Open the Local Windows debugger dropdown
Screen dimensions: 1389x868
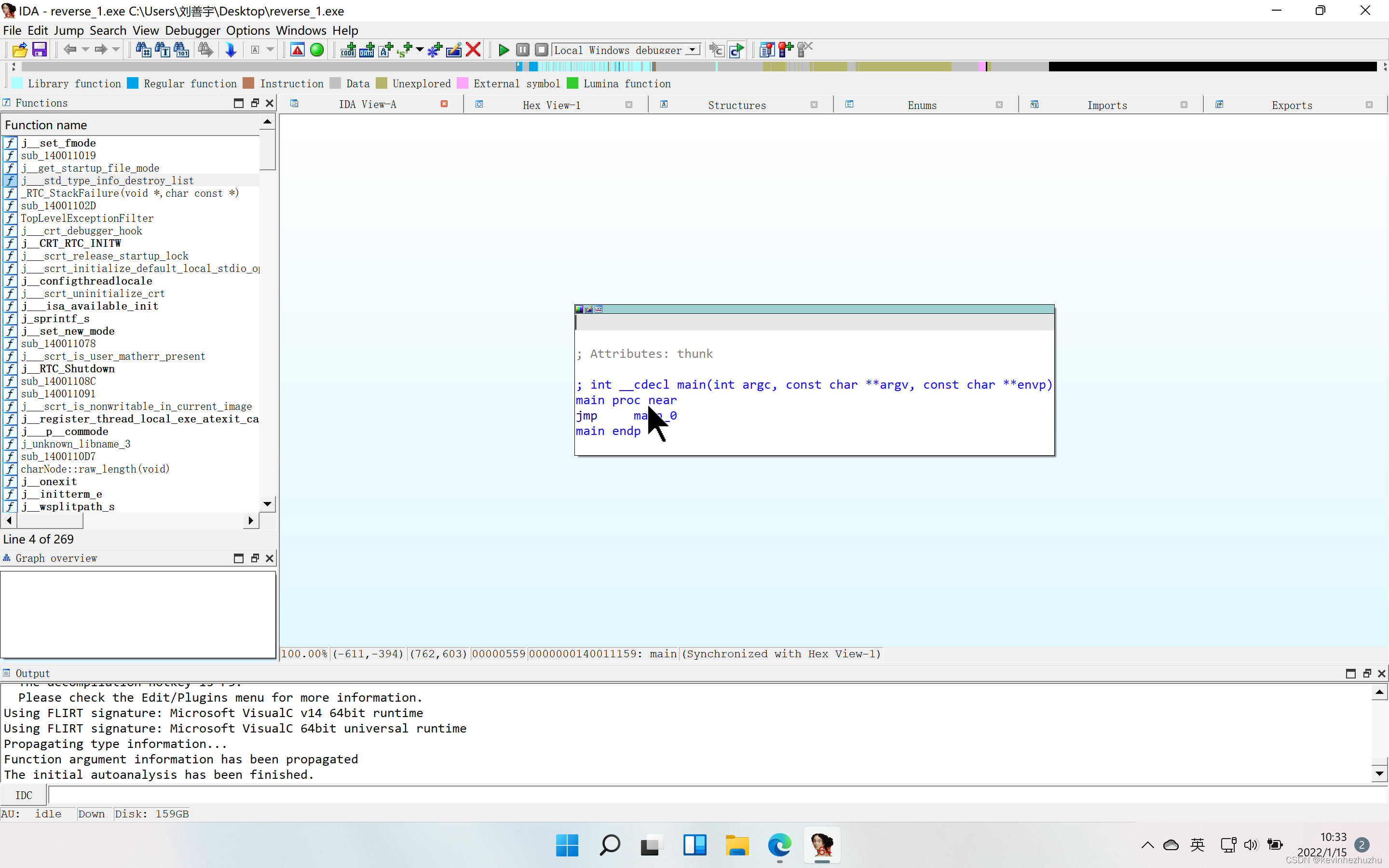pos(694,50)
